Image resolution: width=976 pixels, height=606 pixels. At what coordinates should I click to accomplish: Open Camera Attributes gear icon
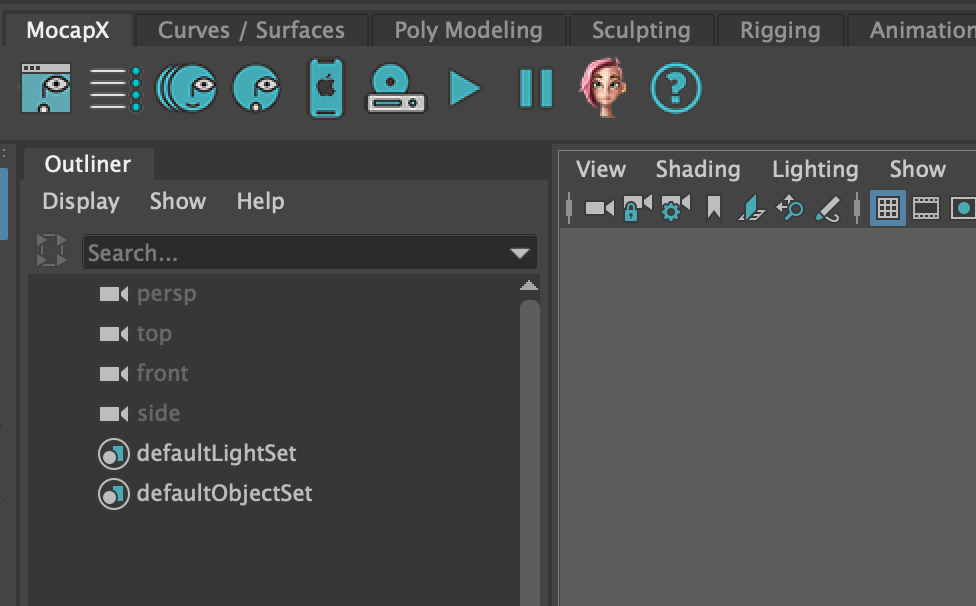(675, 208)
